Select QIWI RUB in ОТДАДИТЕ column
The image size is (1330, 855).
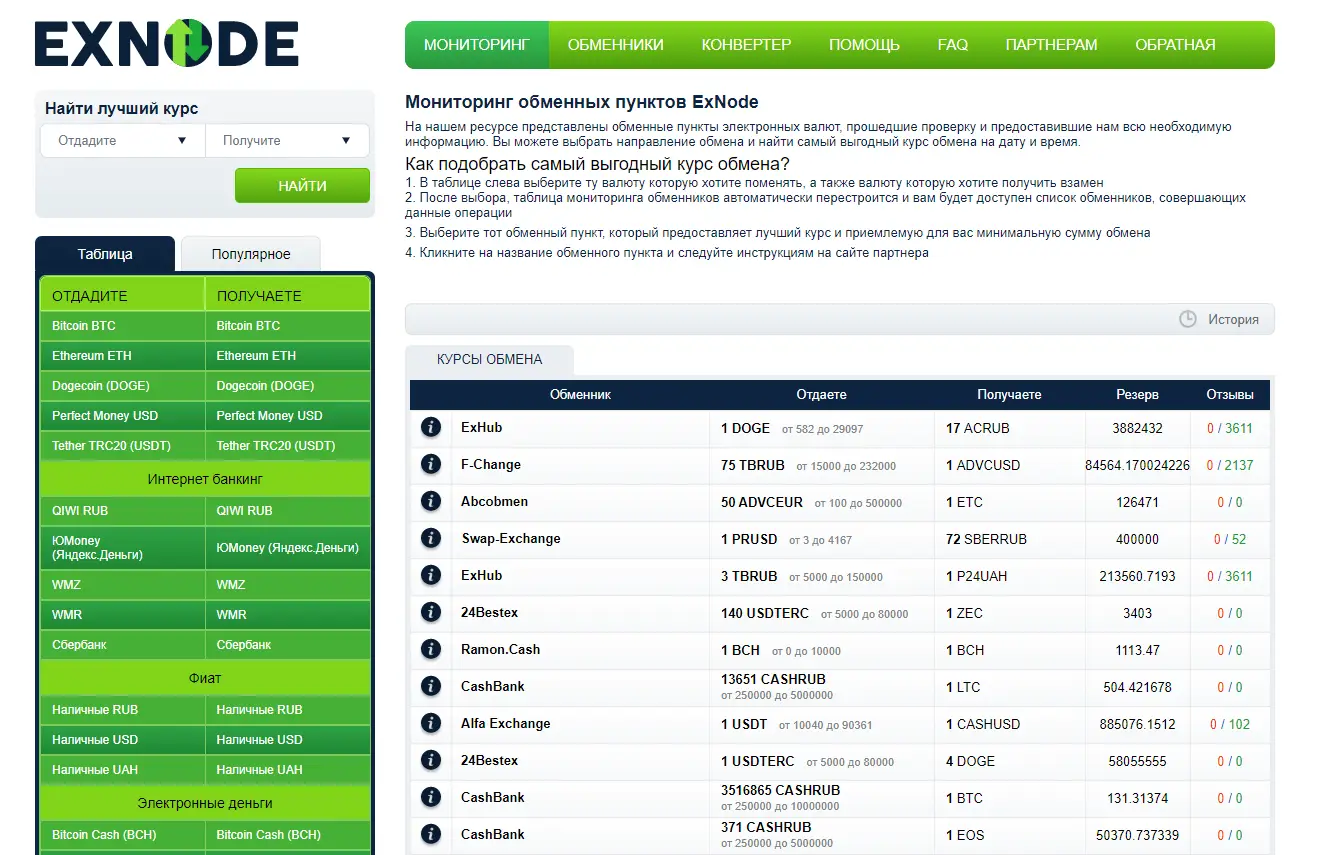pyautogui.click(x=122, y=511)
